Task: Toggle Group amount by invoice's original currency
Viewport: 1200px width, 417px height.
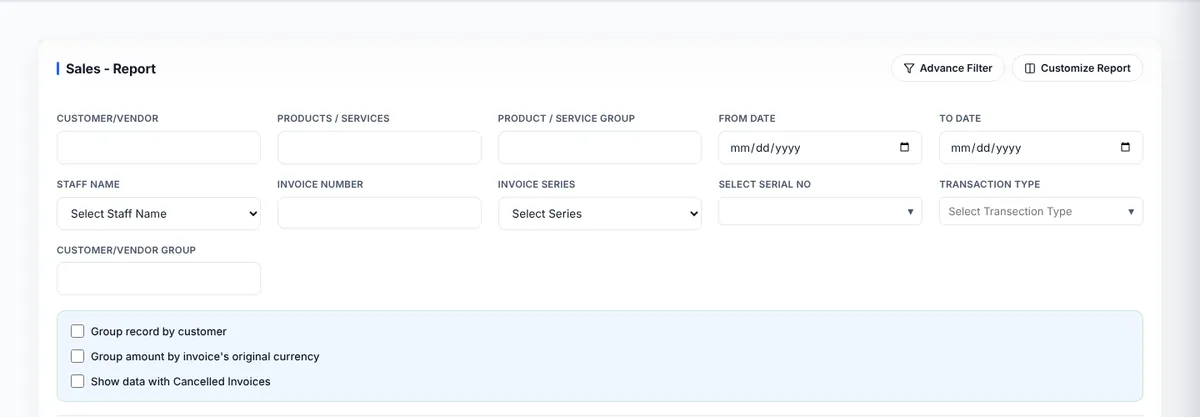Action: pyautogui.click(x=78, y=356)
